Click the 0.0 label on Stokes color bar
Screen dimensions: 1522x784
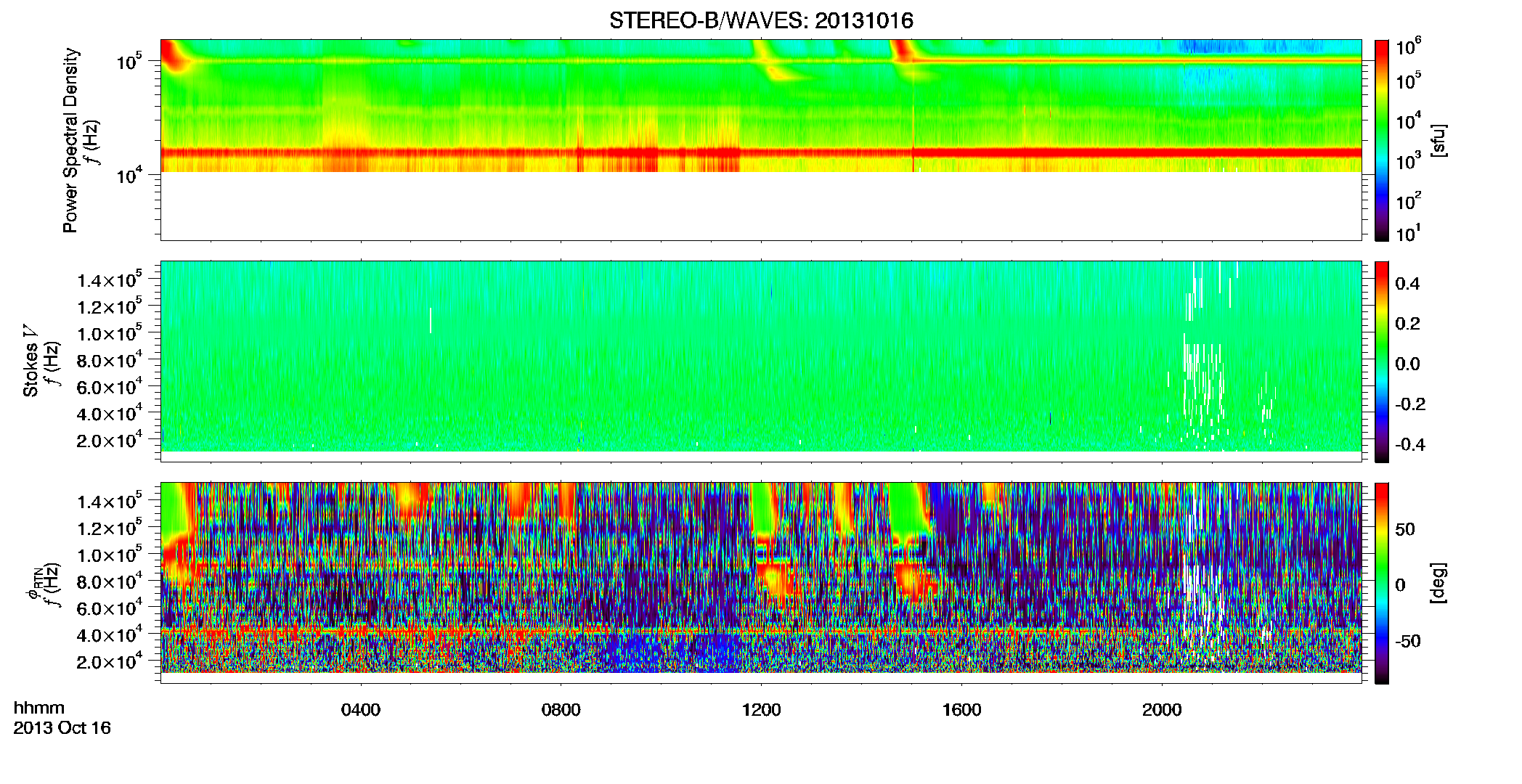(1407, 364)
